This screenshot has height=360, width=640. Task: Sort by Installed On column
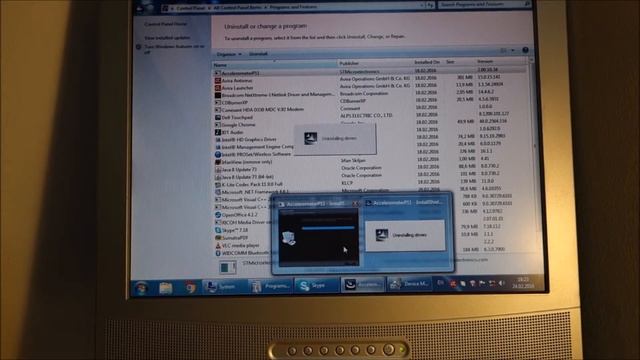point(428,62)
